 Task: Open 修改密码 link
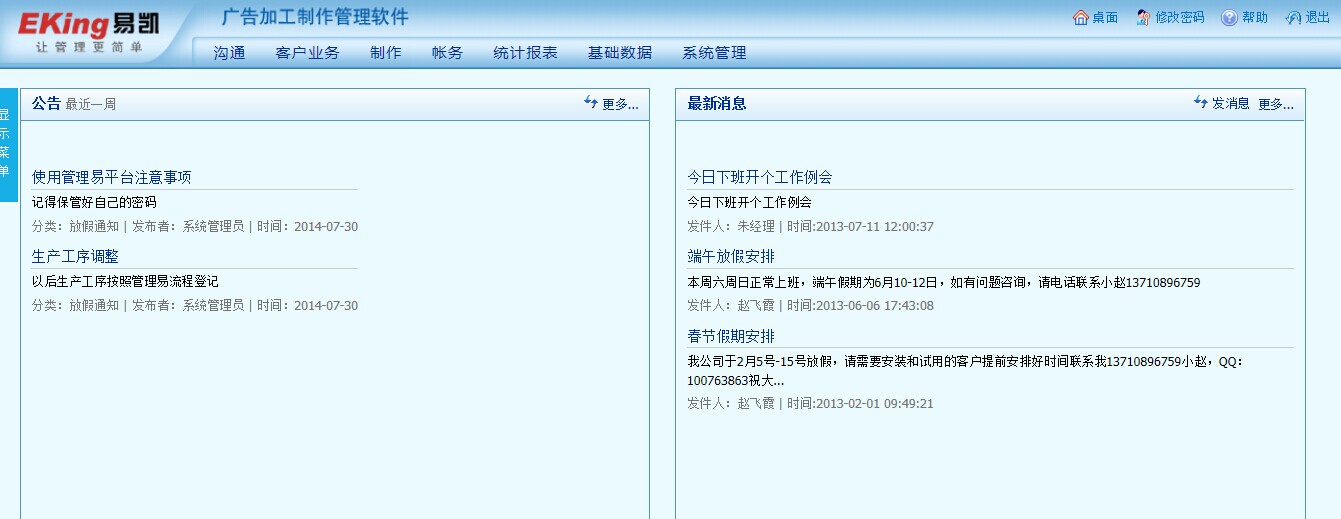click(1180, 17)
